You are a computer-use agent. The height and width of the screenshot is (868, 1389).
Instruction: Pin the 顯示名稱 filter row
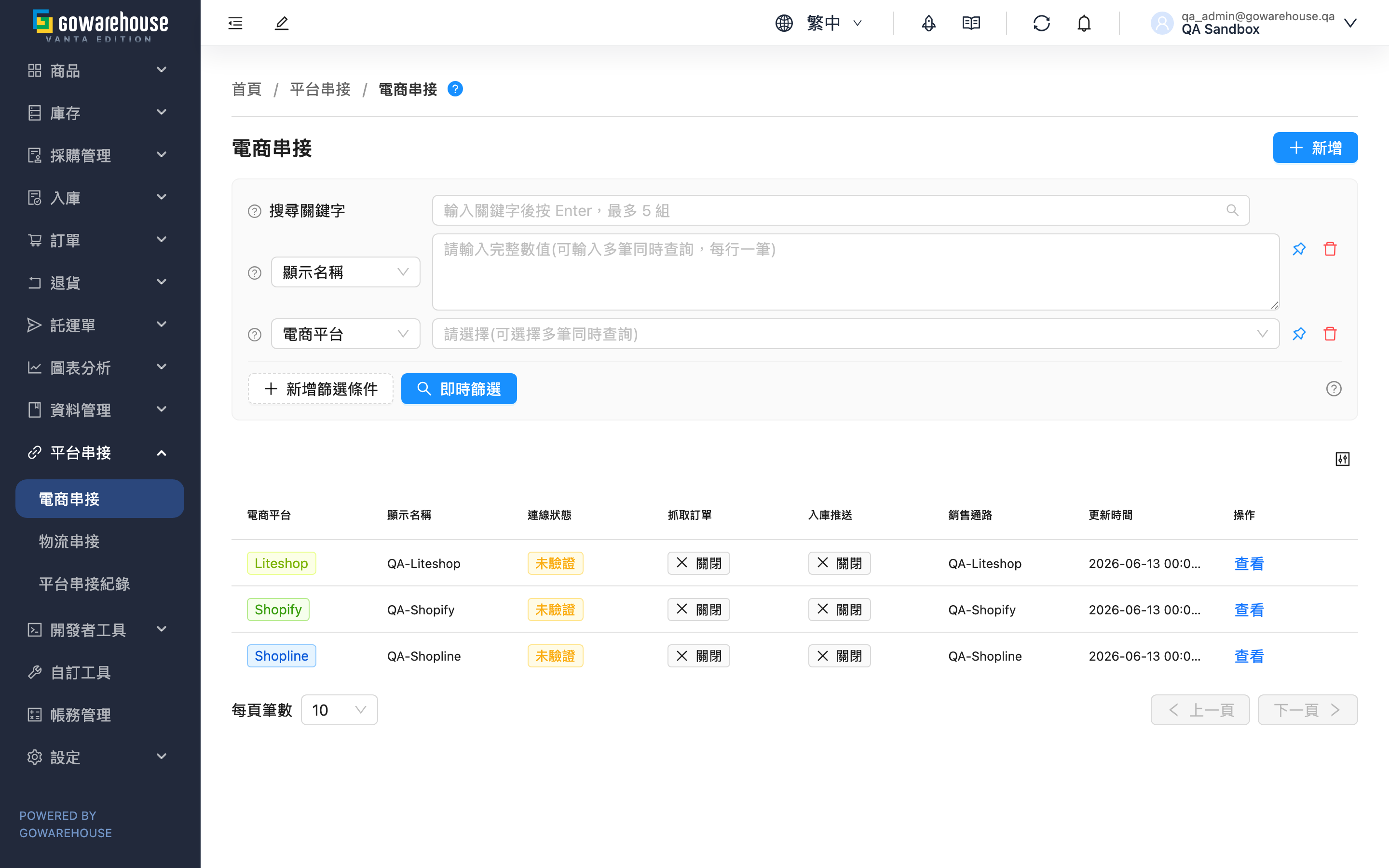pos(1299,249)
